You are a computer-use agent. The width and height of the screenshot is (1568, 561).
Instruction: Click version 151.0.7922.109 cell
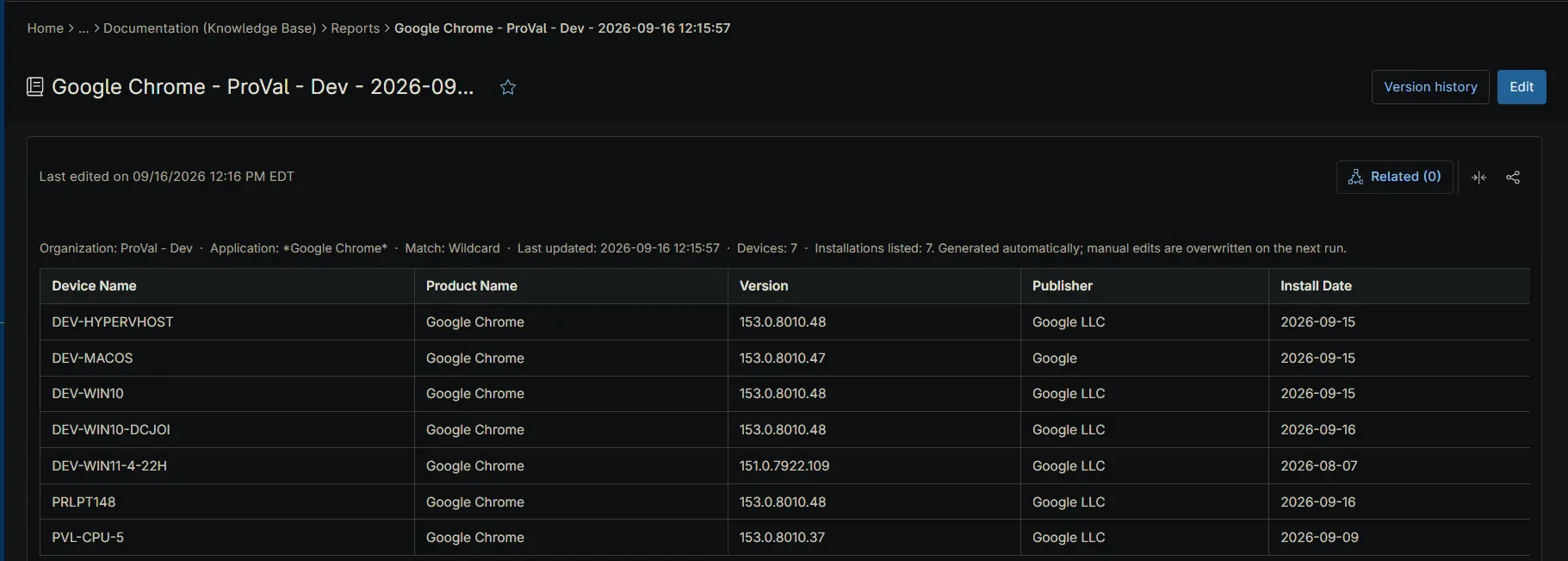(874, 466)
